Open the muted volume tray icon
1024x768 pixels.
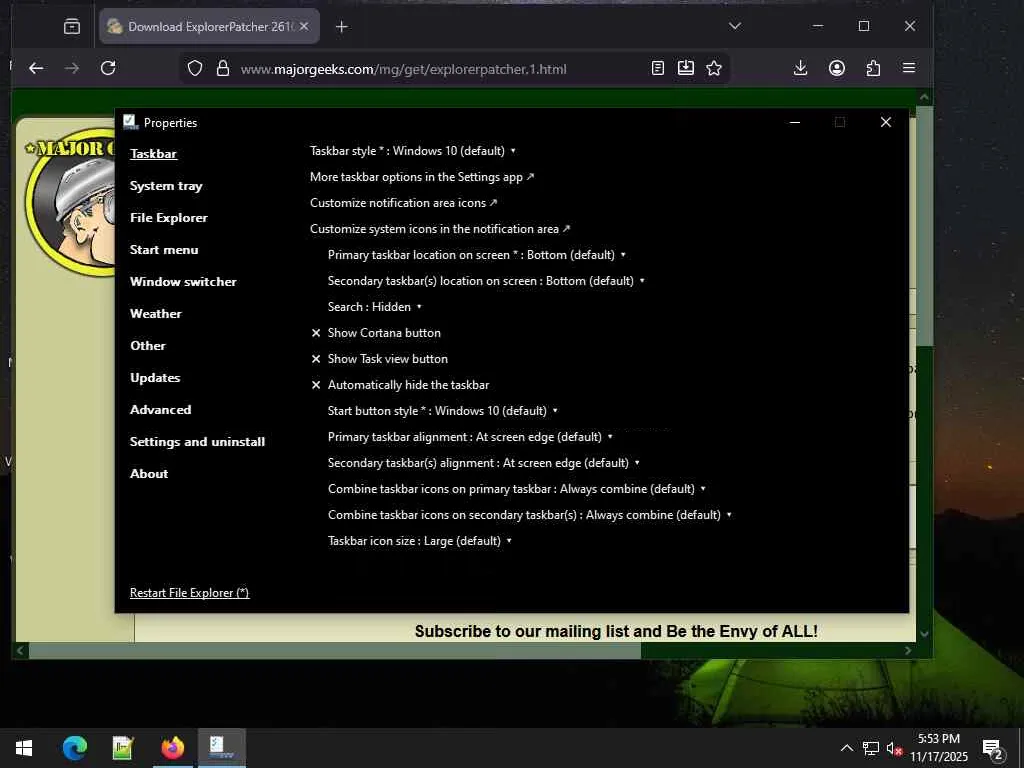tap(895, 749)
